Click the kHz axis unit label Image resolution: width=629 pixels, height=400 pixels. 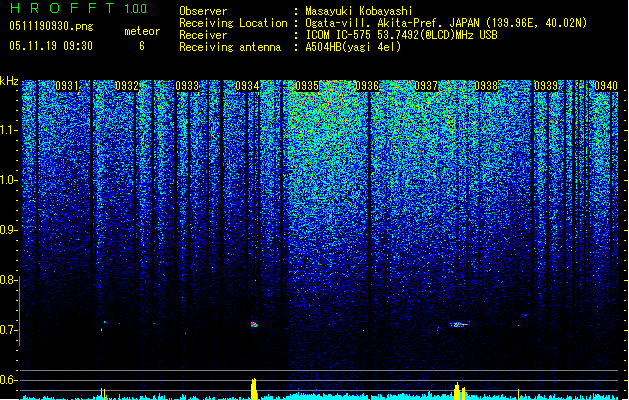point(9,81)
